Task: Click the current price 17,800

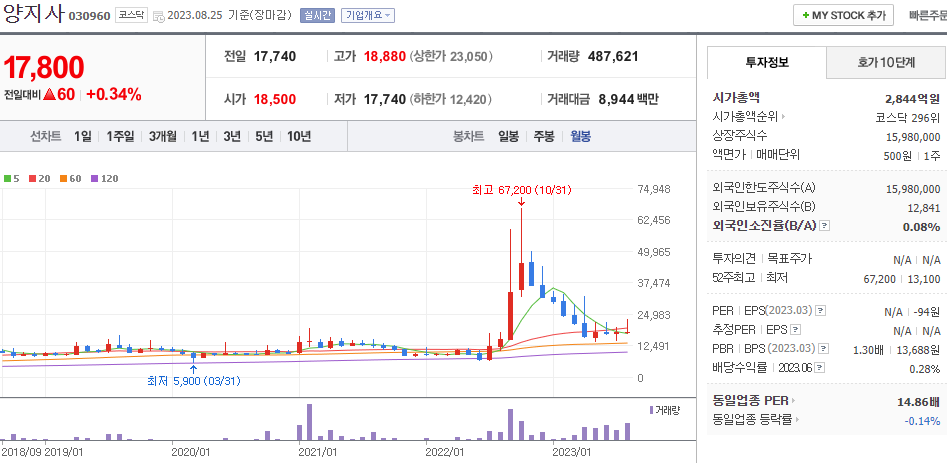Action: tap(44, 68)
